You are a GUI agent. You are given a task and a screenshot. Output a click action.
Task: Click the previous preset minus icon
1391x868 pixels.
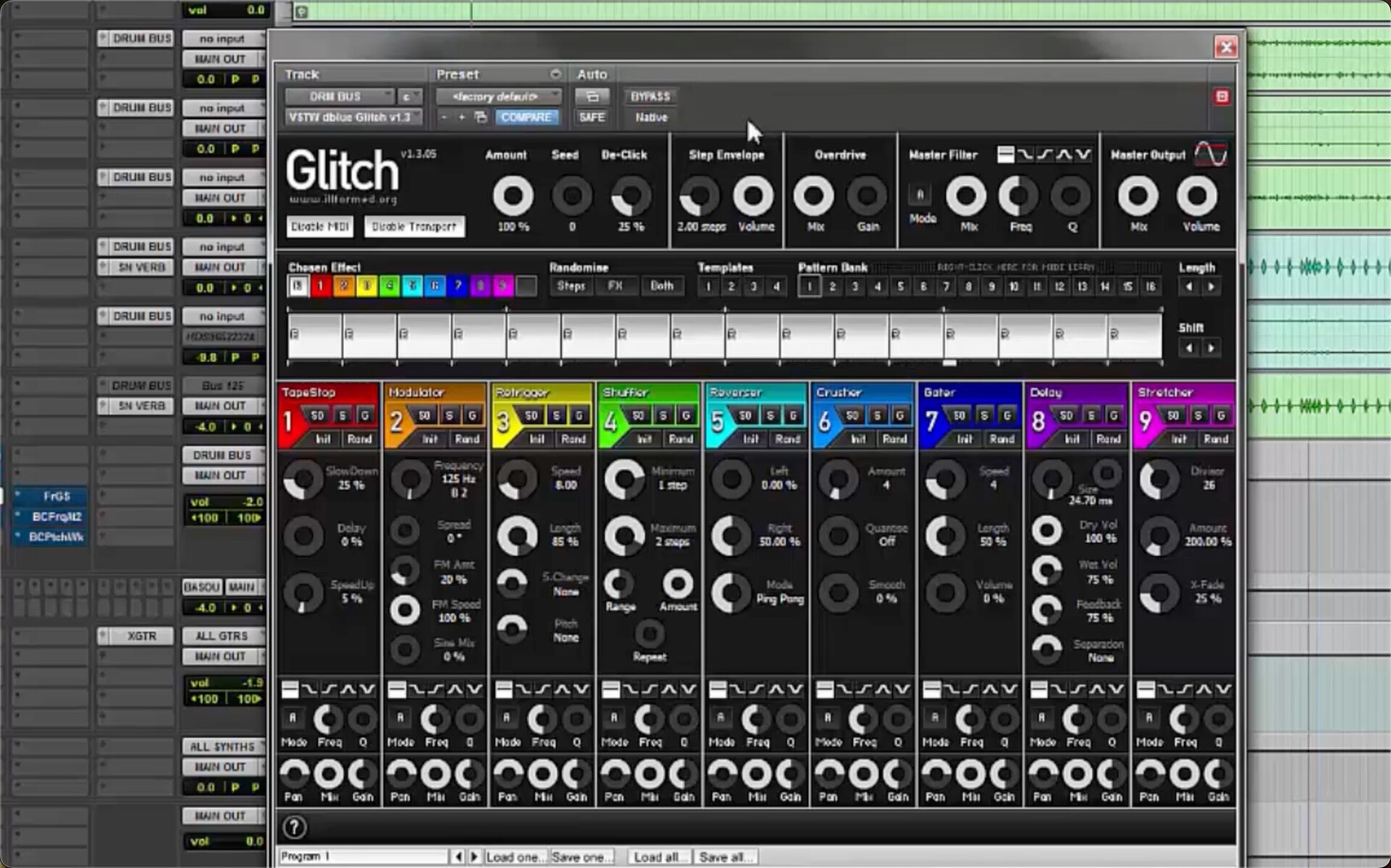pyautogui.click(x=444, y=117)
